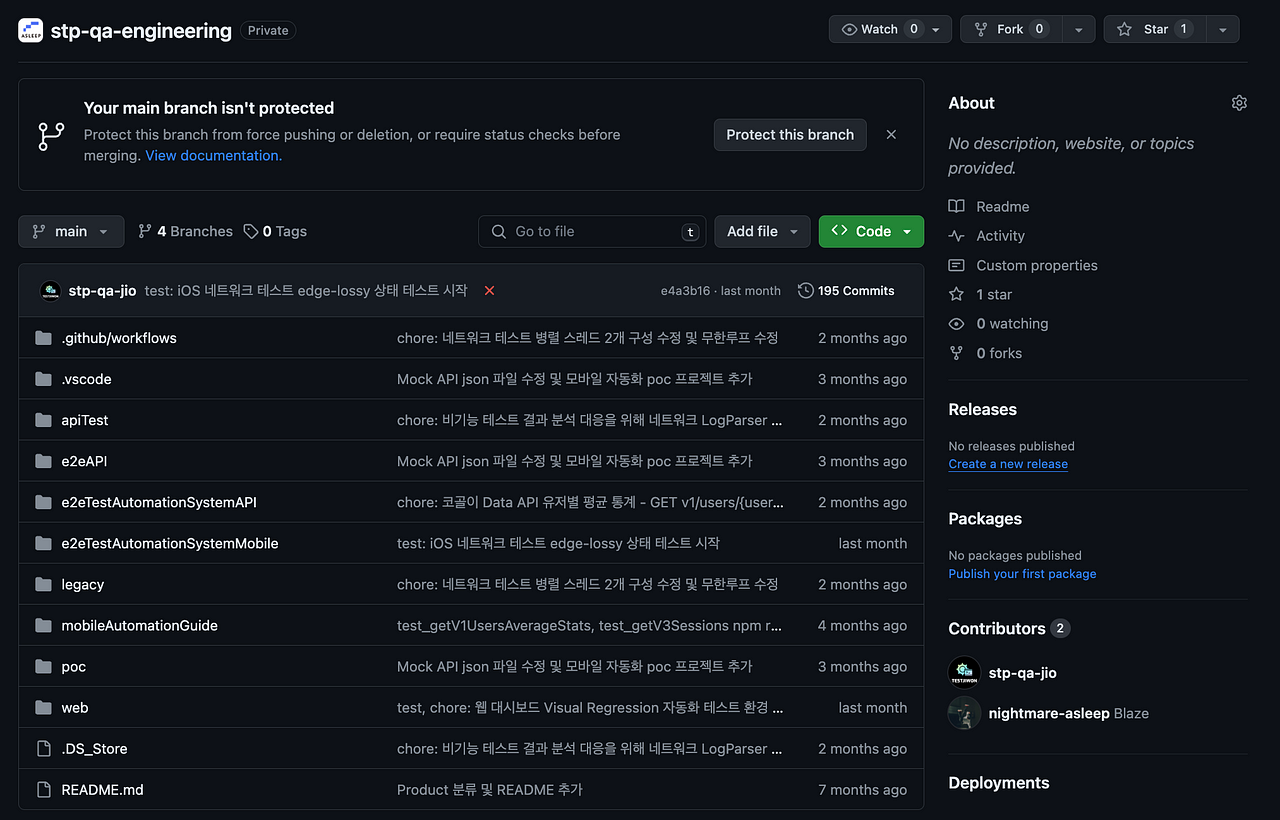This screenshot has width=1280, height=820.
Task: Click the mobileAutomationGuide folder icon
Action: coord(43,625)
